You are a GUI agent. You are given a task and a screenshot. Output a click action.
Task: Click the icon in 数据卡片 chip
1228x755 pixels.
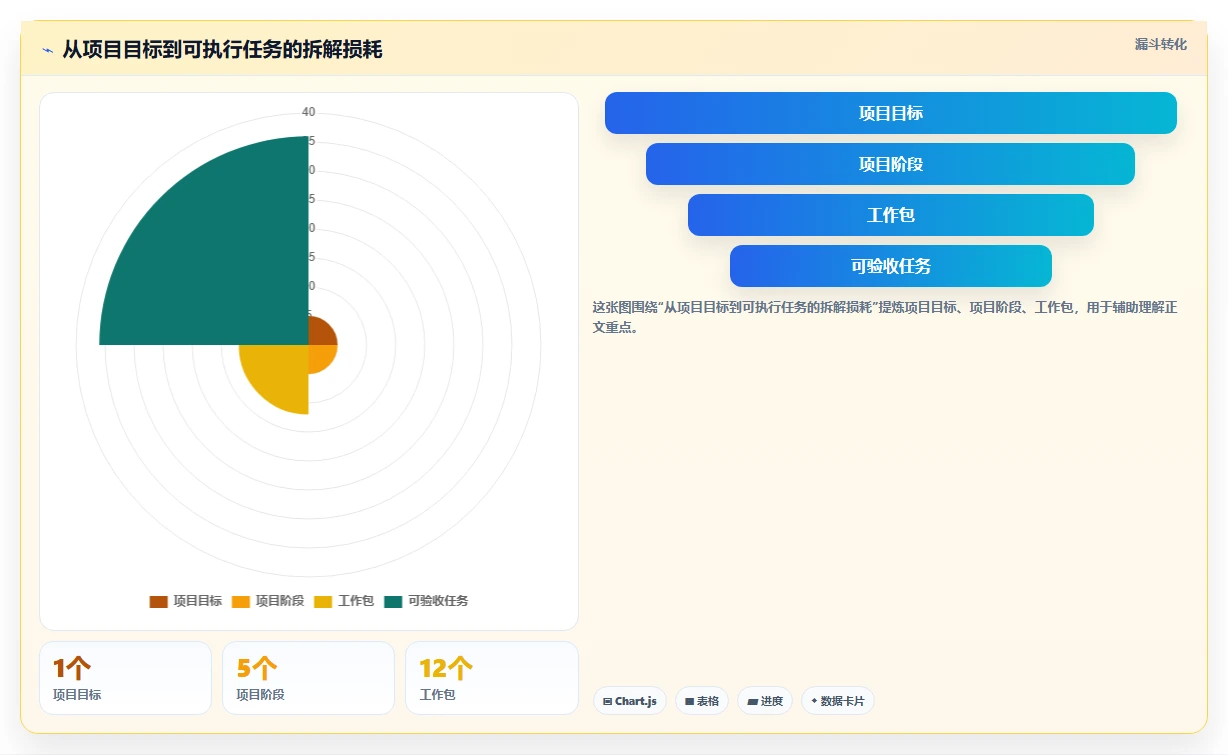pyautogui.click(x=814, y=701)
